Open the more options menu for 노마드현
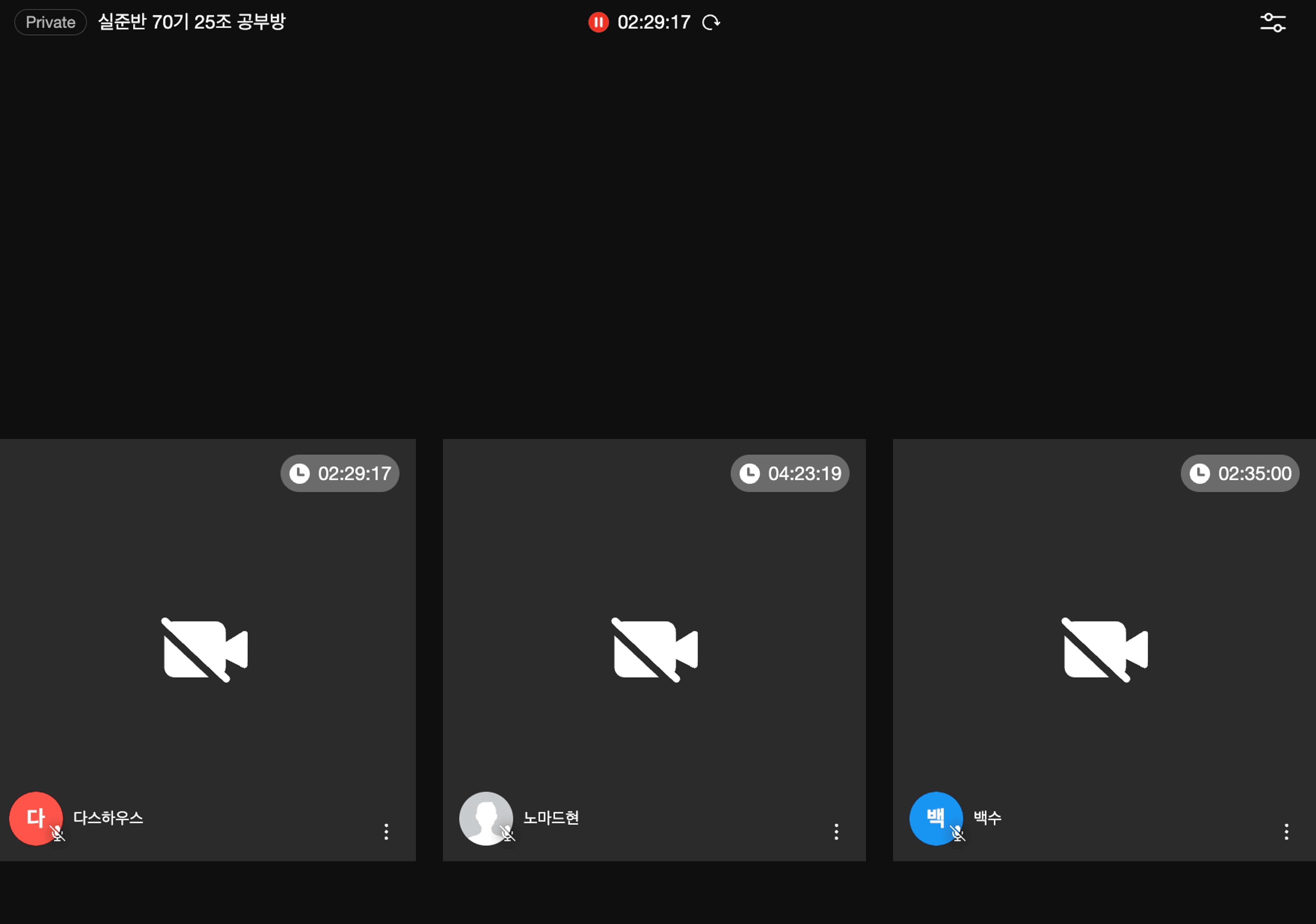Image resolution: width=1316 pixels, height=924 pixels. coord(836,832)
